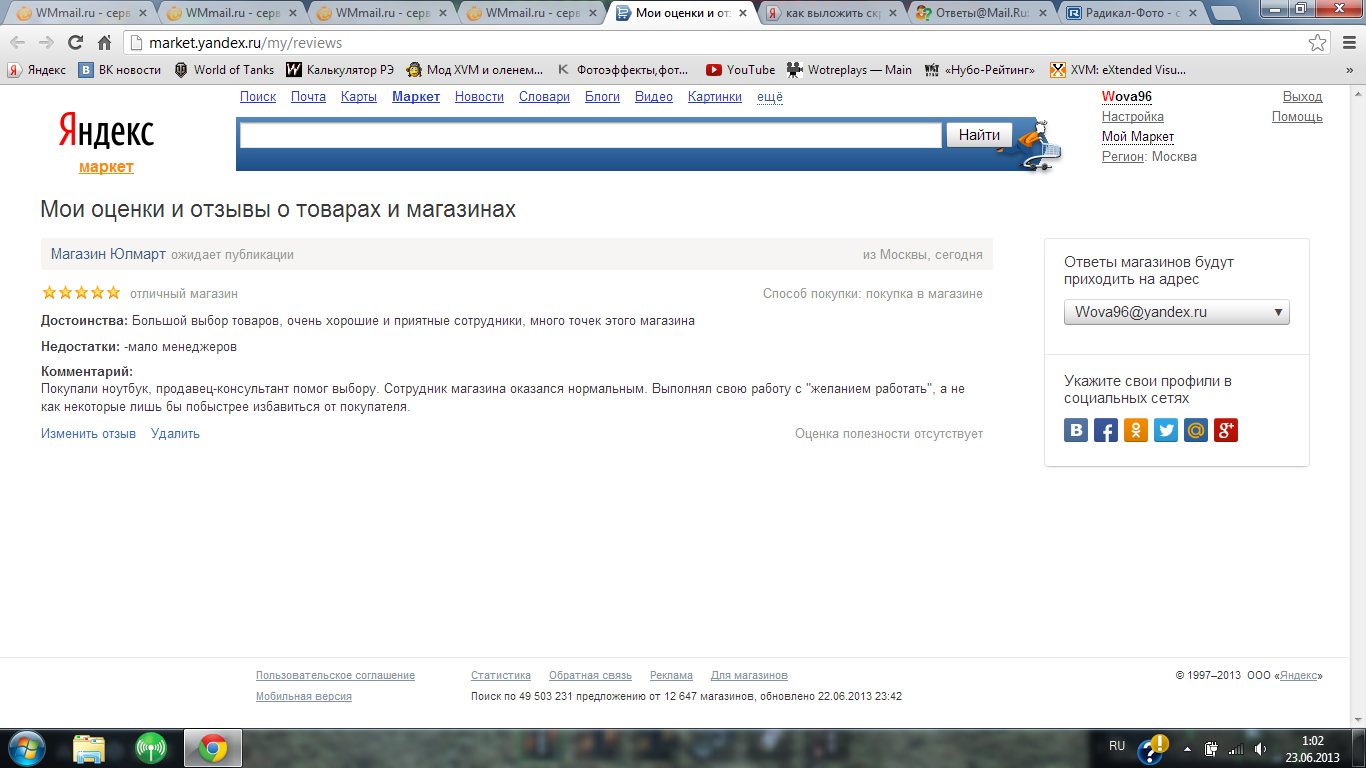Viewport: 1366px width, 768px height.
Task: Open the World of Tanks bookmark
Action: click(224, 70)
